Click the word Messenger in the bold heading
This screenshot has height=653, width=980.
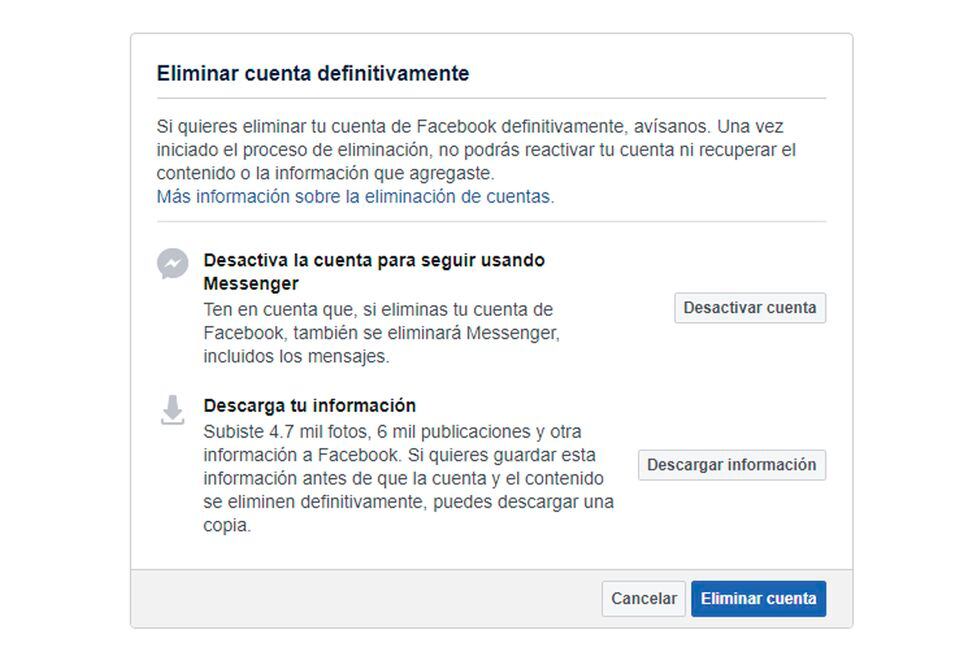pos(251,284)
